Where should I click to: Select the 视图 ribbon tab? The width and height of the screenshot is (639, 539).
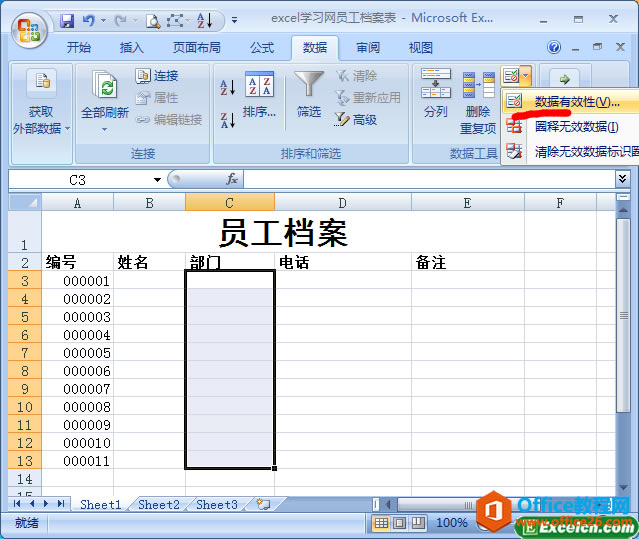point(421,48)
